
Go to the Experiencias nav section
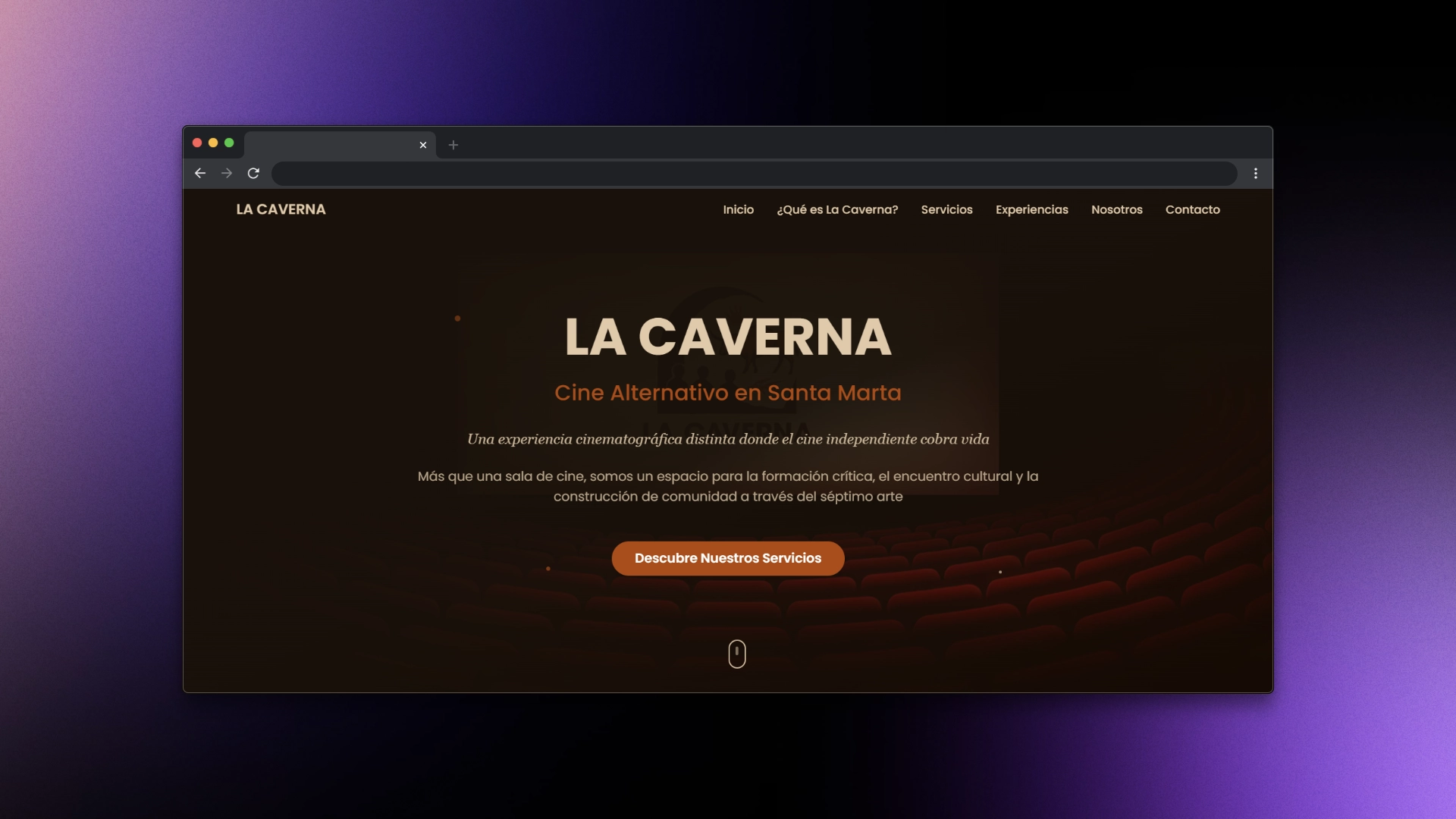(x=1031, y=209)
